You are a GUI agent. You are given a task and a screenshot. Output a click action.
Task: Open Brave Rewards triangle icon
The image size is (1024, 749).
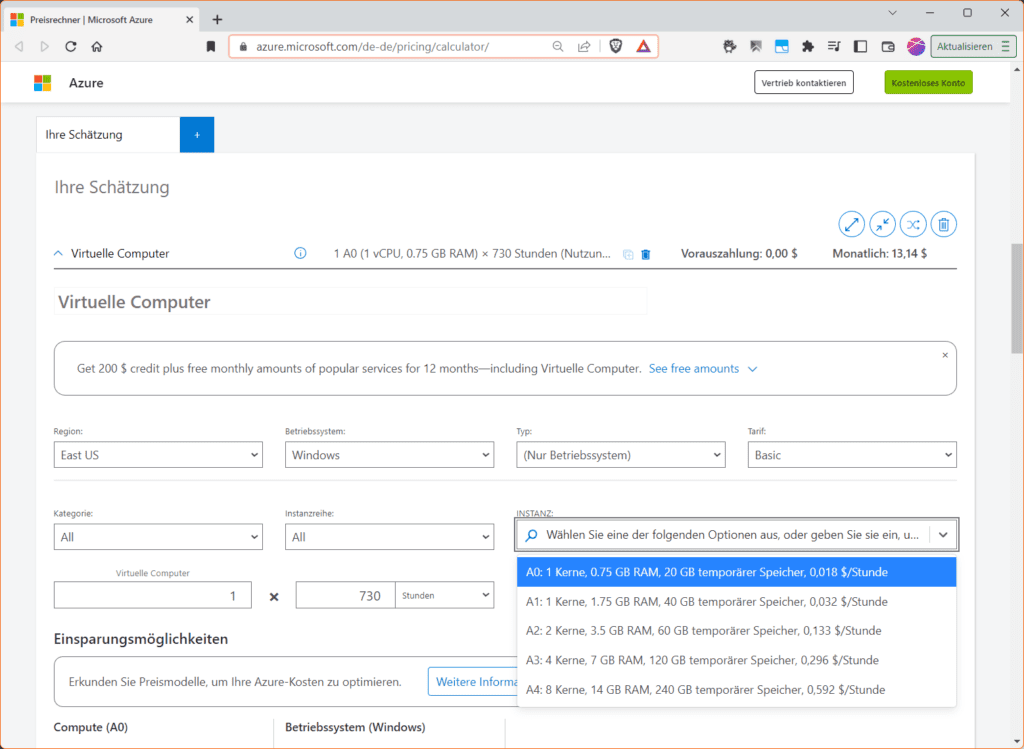tap(643, 46)
